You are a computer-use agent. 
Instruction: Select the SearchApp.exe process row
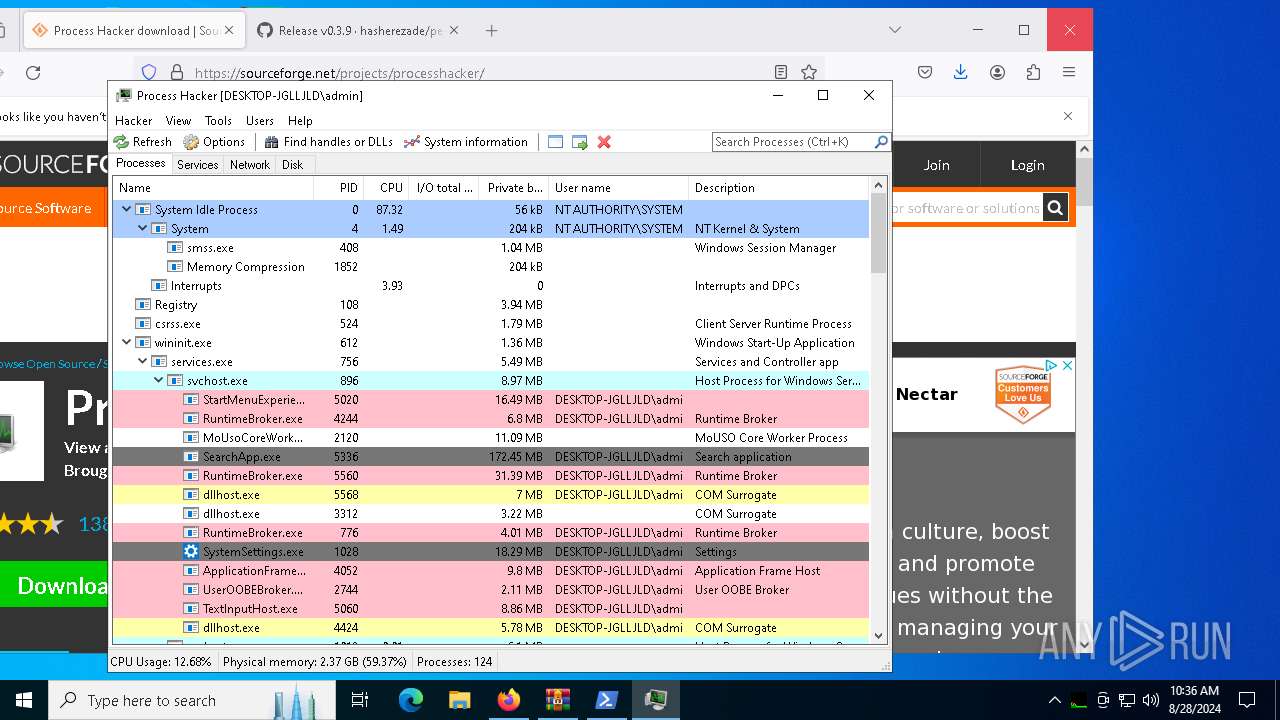click(490, 456)
